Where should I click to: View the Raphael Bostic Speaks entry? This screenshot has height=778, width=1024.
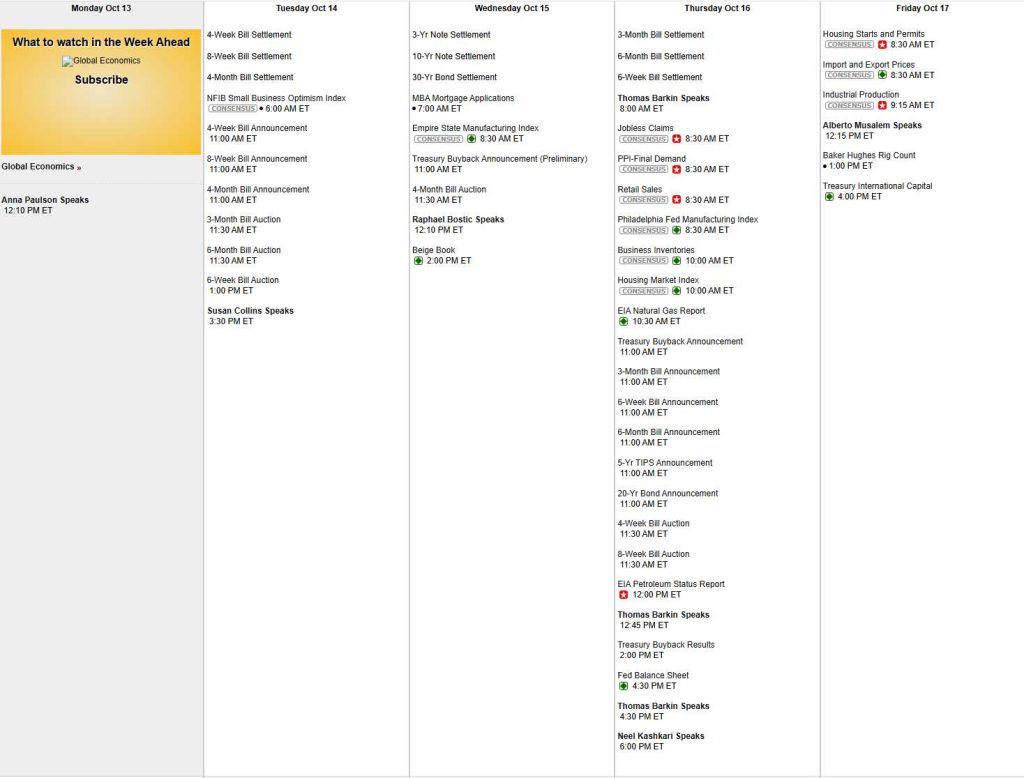(x=458, y=219)
